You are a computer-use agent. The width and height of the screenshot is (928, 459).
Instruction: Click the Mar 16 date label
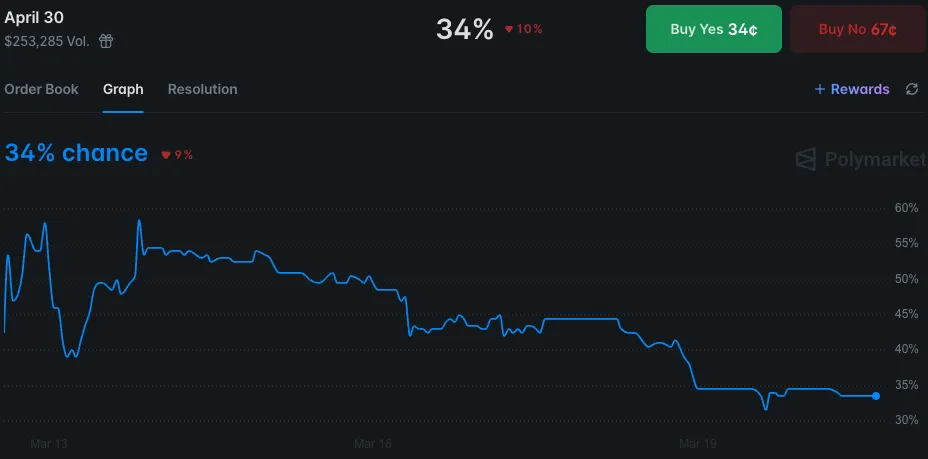(372, 442)
